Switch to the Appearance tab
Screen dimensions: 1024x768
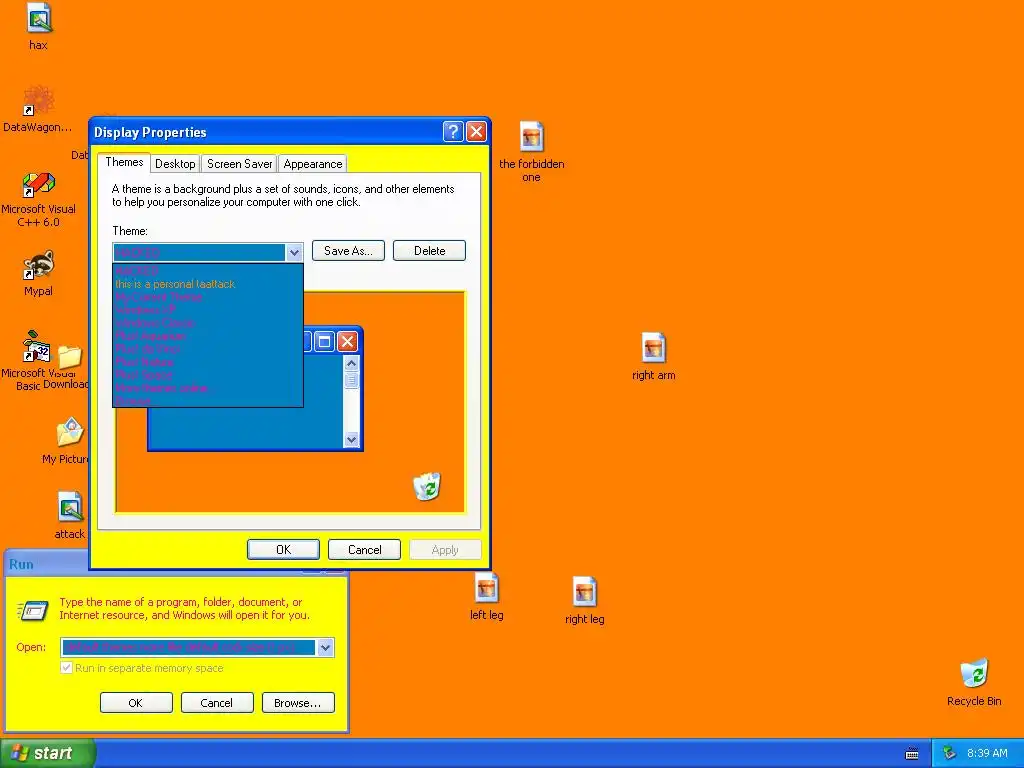pyautogui.click(x=312, y=164)
